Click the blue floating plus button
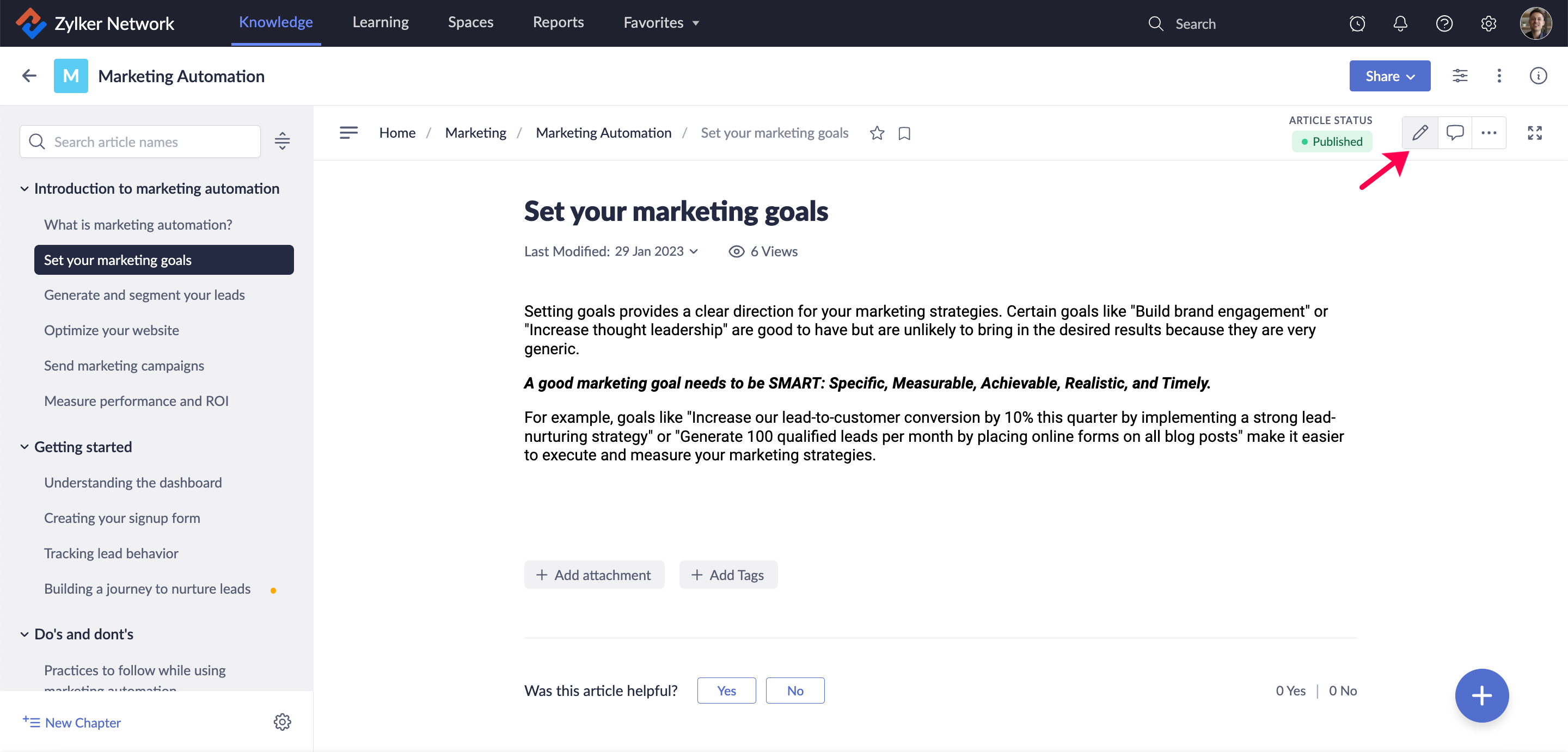Viewport: 1568px width, 752px height. pos(1481,695)
